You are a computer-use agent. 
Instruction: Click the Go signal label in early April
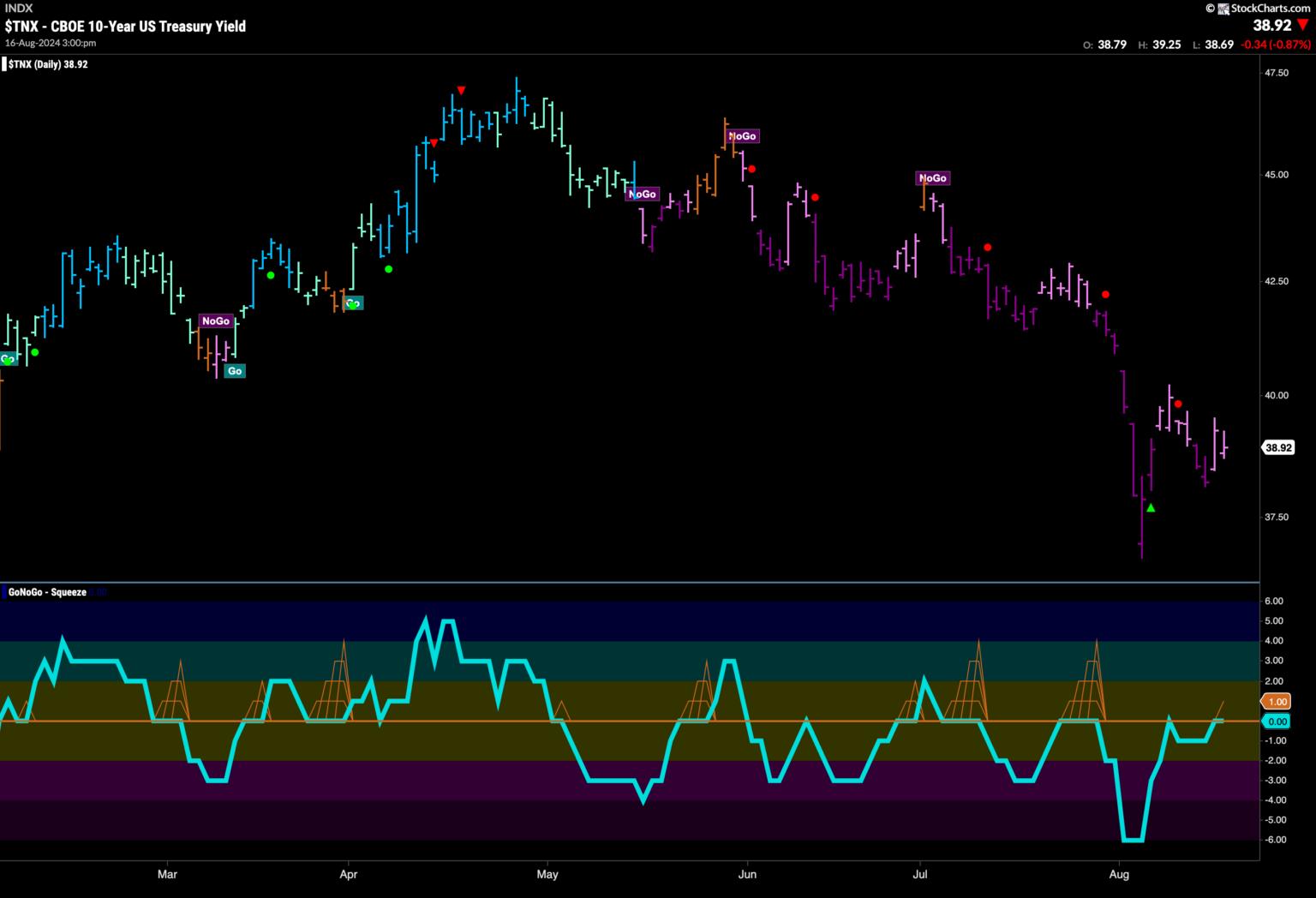click(353, 303)
